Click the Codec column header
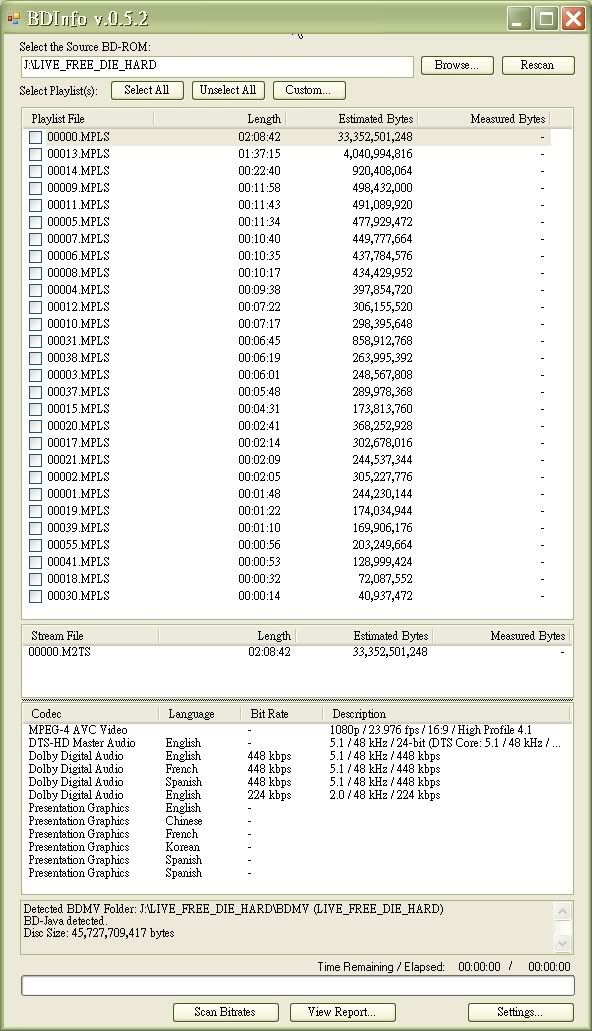Screen dimensions: 592x1031 91,713
